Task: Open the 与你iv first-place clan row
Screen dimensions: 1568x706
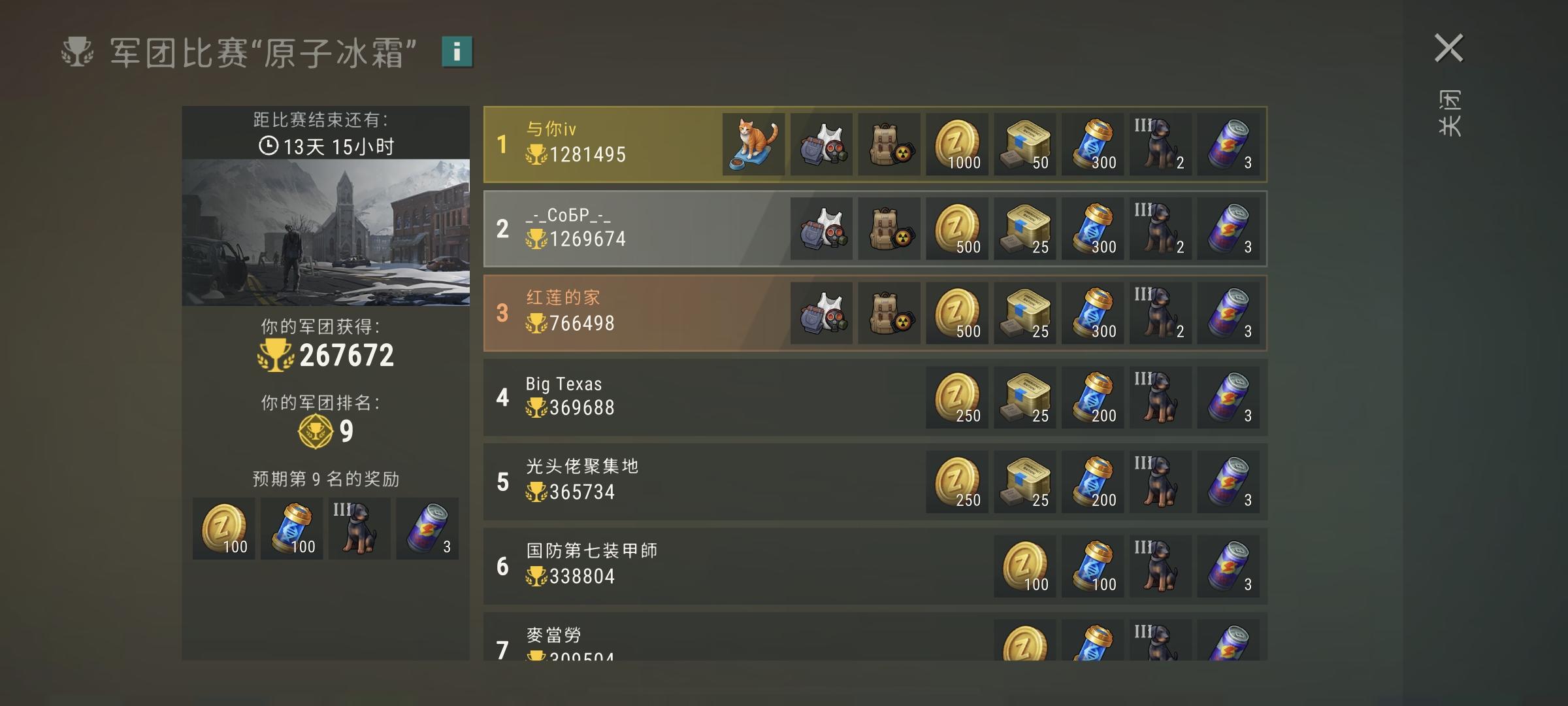Action: point(875,144)
